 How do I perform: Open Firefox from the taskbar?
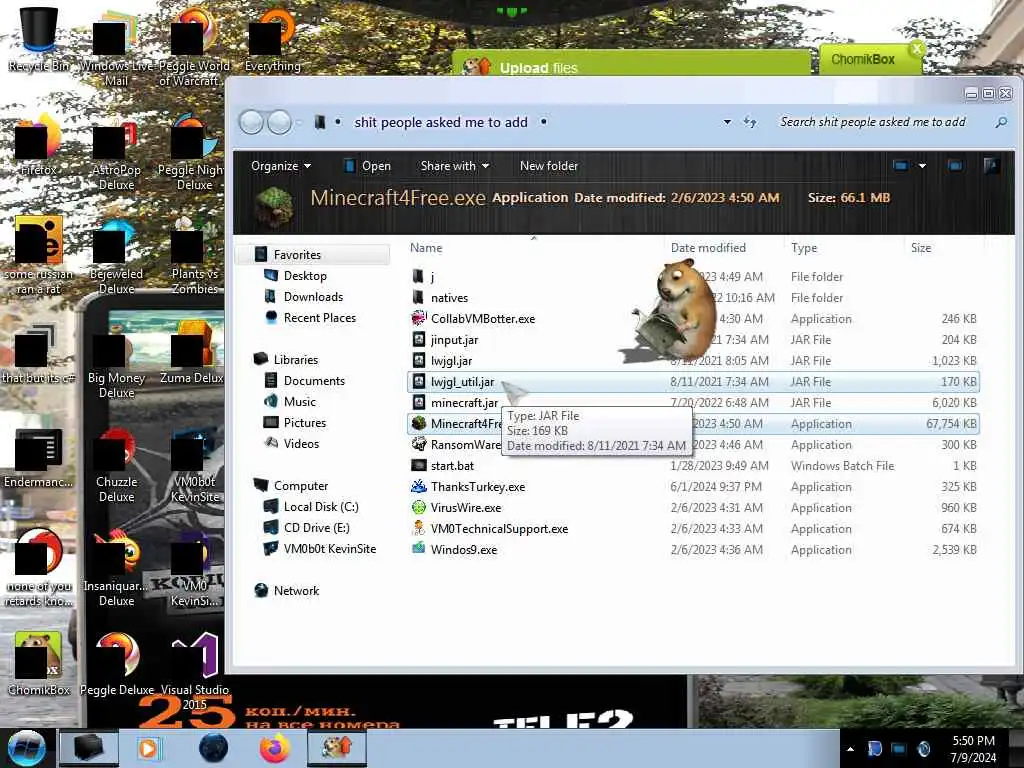pyautogui.click(x=275, y=748)
